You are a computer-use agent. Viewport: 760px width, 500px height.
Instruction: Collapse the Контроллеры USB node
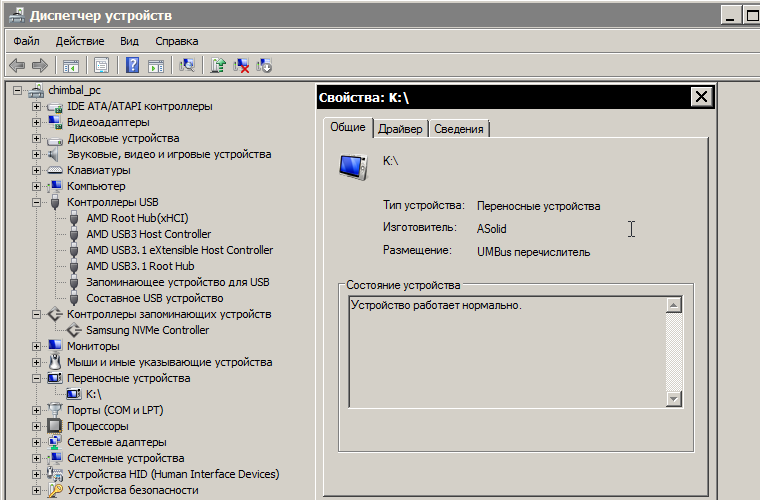tap(37, 202)
